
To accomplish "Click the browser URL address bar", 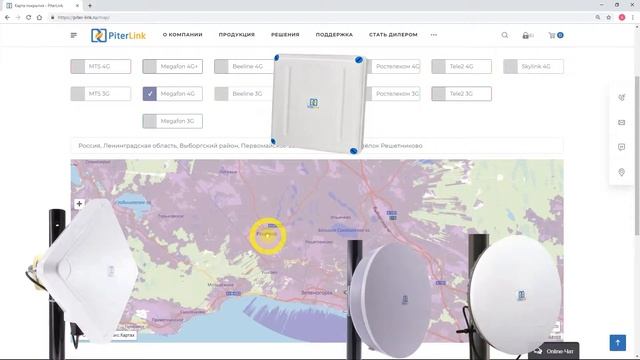I will [318, 18].
